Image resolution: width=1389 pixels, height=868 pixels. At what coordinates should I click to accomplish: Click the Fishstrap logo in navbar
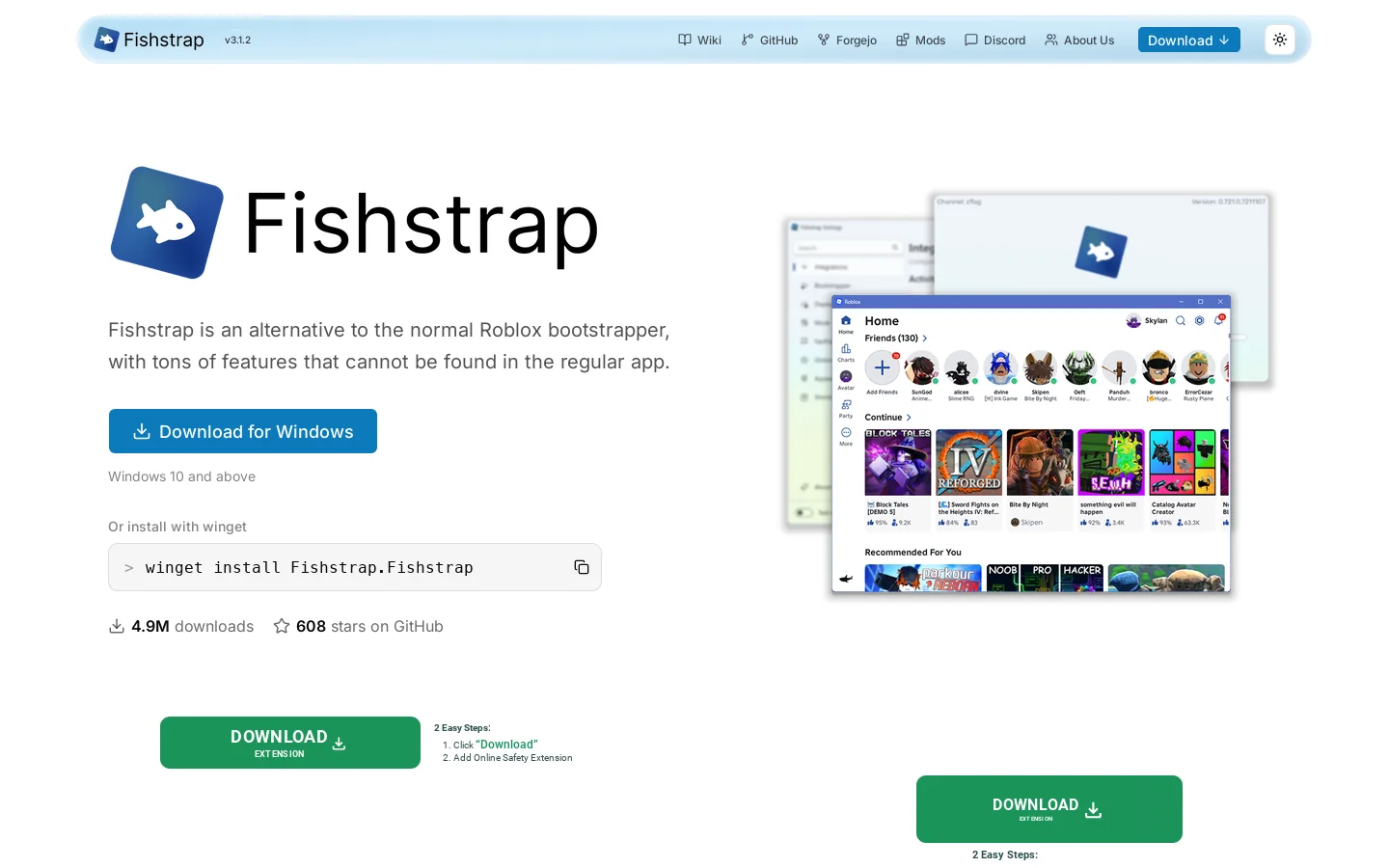pos(106,40)
